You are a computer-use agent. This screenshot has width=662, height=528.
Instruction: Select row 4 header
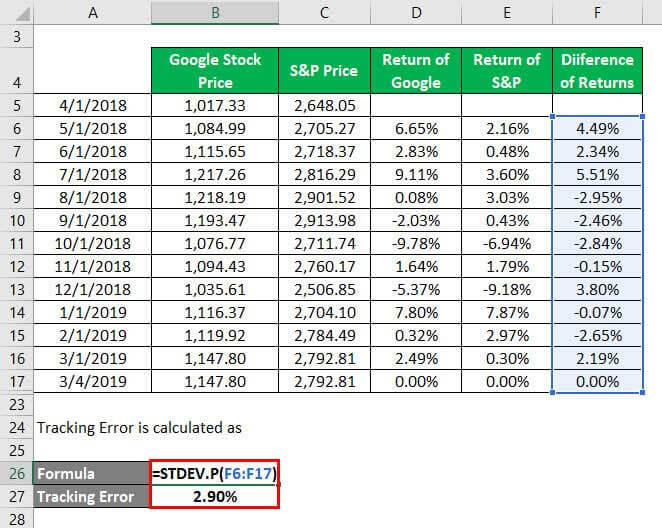pyautogui.click(x=17, y=70)
